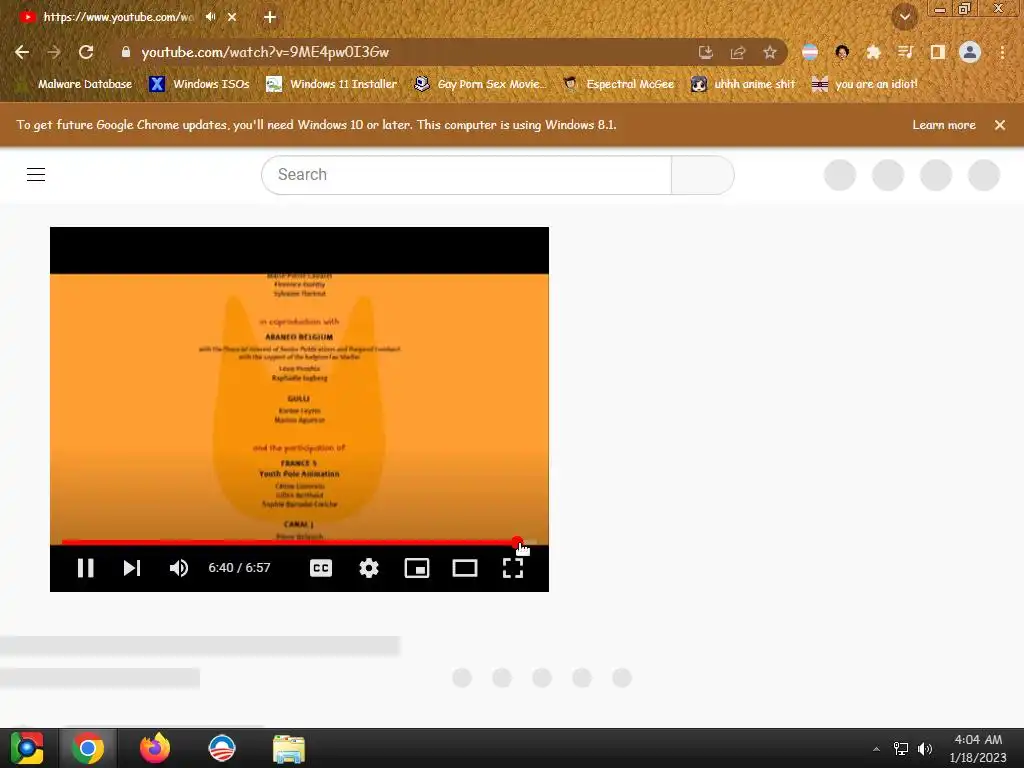Open Chrome profile avatar menu
This screenshot has width=1024, height=768.
coord(970,52)
